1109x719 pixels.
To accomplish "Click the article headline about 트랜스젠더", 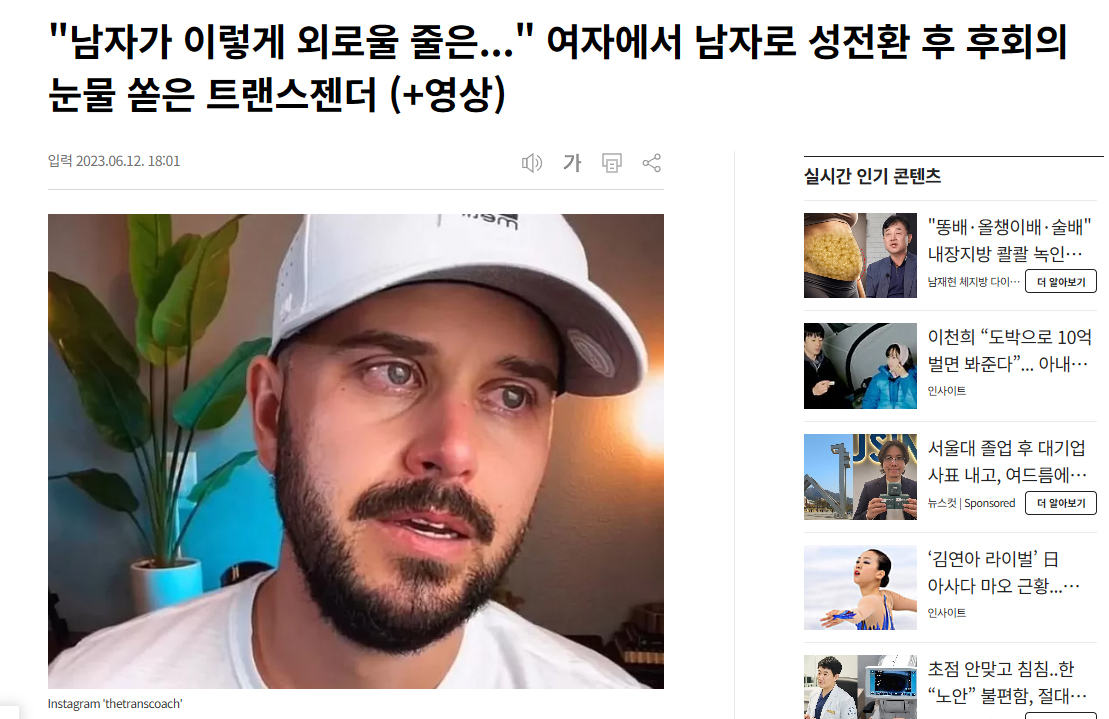I will point(557,67).
